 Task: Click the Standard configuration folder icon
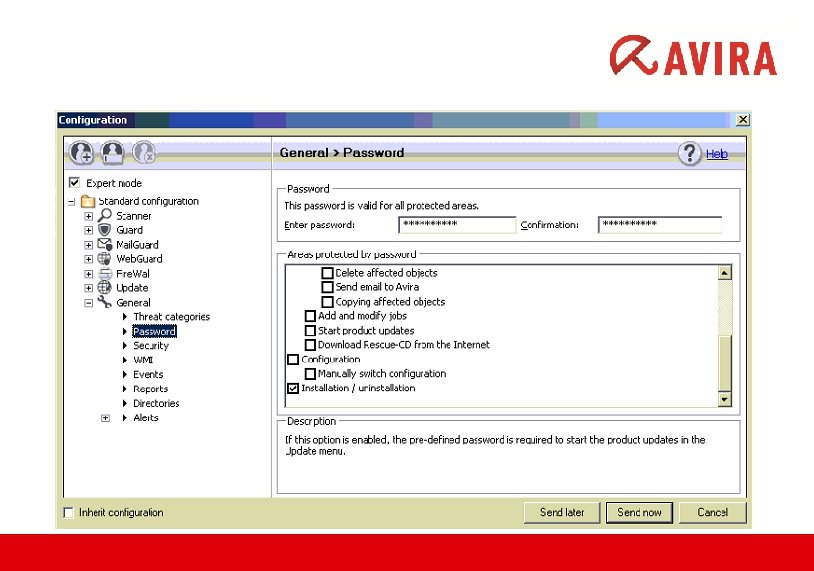pyautogui.click(x=88, y=201)
